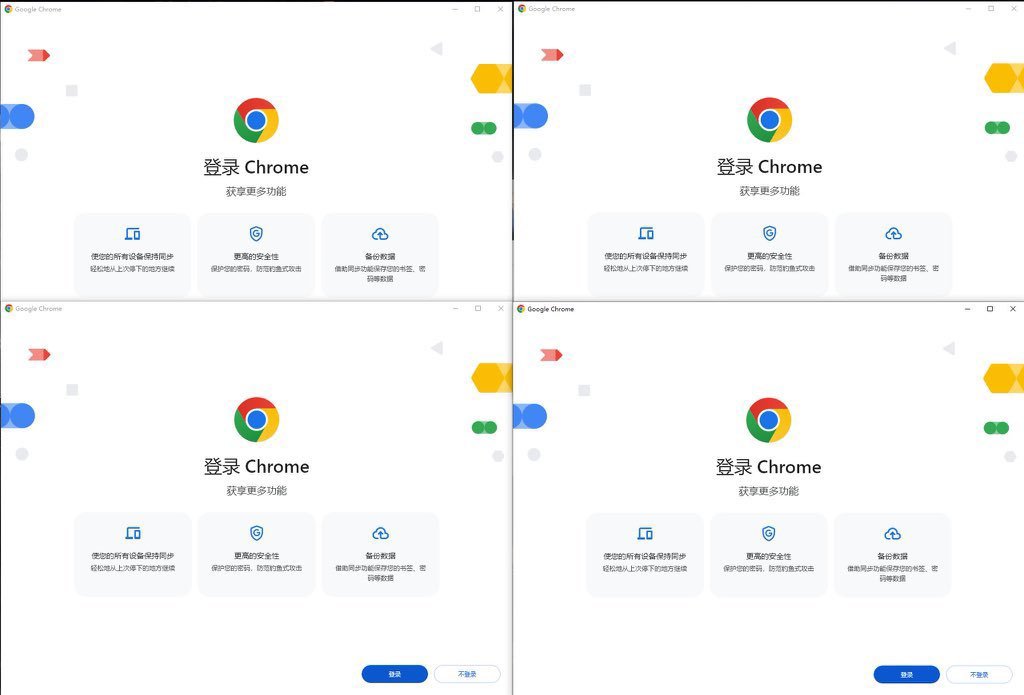Select the 备份数据 card in the top-left window
Image resolution: width=1024 pixels, height=695 pixels.
click(380, 255)
